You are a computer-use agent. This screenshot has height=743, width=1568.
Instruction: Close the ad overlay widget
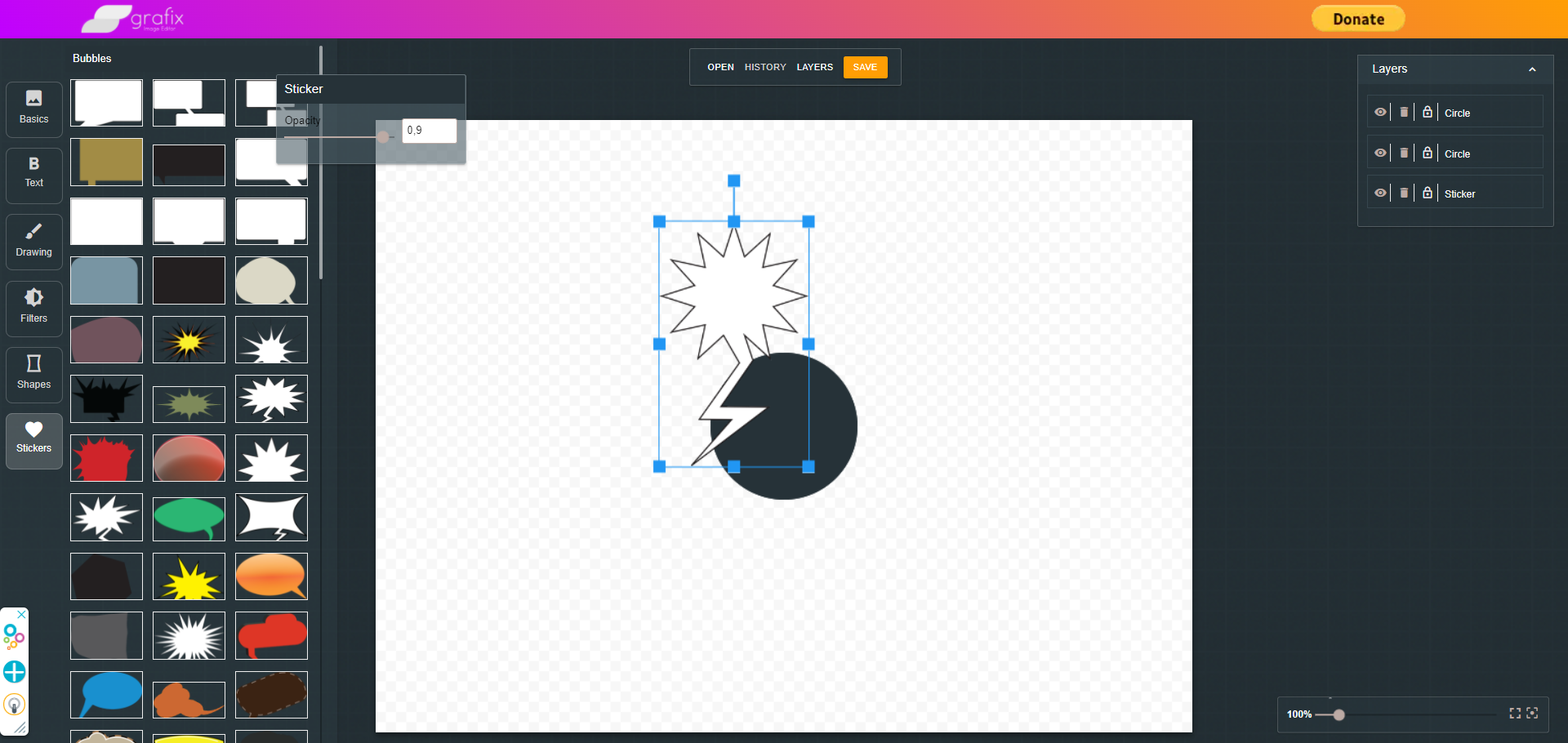tap(22, 615)
